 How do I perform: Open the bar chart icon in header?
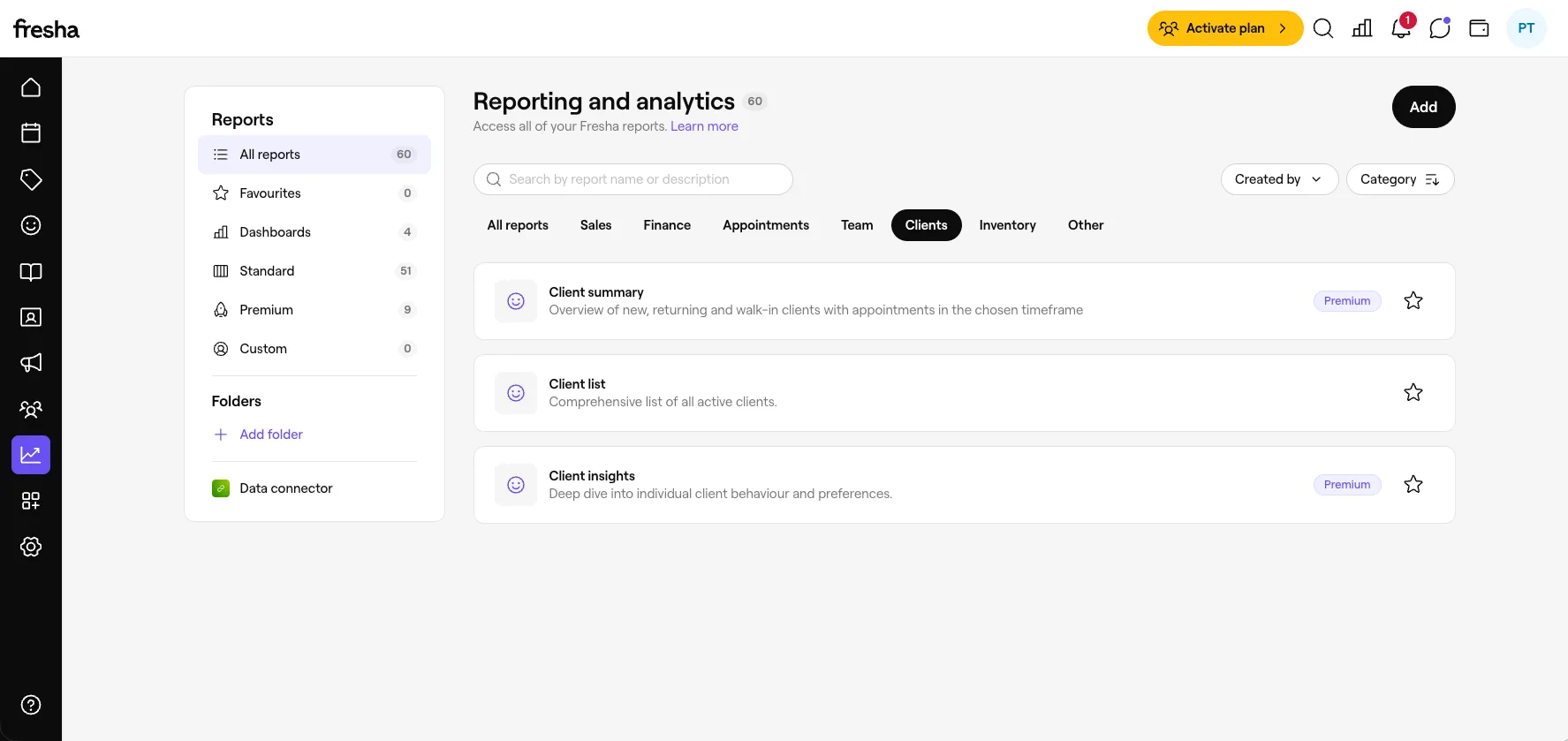1362,28
